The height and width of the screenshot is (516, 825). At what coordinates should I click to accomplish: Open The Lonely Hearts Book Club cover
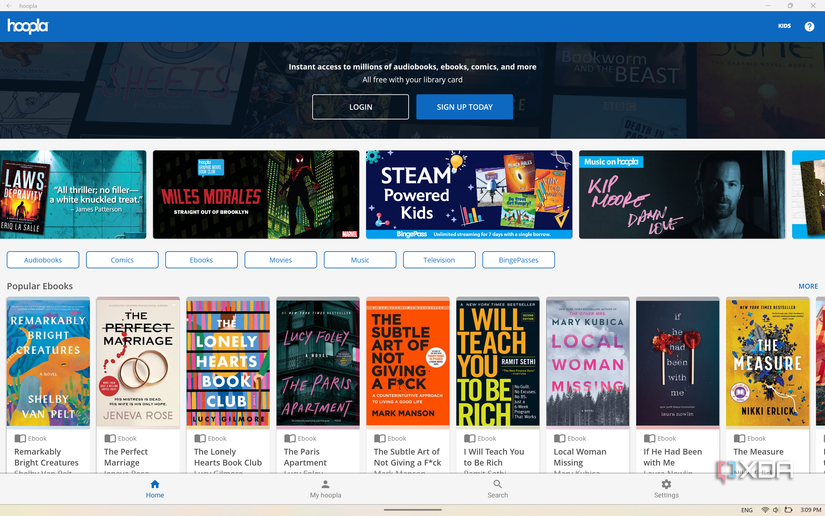(x=228, y=362)
